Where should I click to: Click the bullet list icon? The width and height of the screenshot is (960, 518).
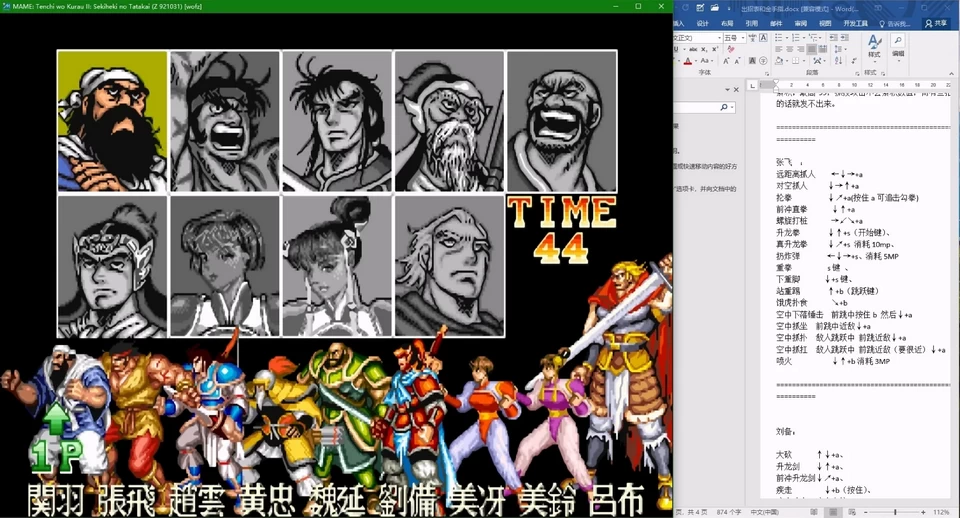[x=779, y=38]
